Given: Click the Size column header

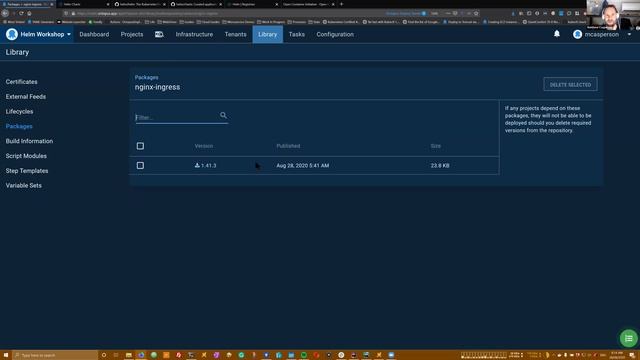Looking at the screenshot, I should pyautogui.click(x=436, y=146).
